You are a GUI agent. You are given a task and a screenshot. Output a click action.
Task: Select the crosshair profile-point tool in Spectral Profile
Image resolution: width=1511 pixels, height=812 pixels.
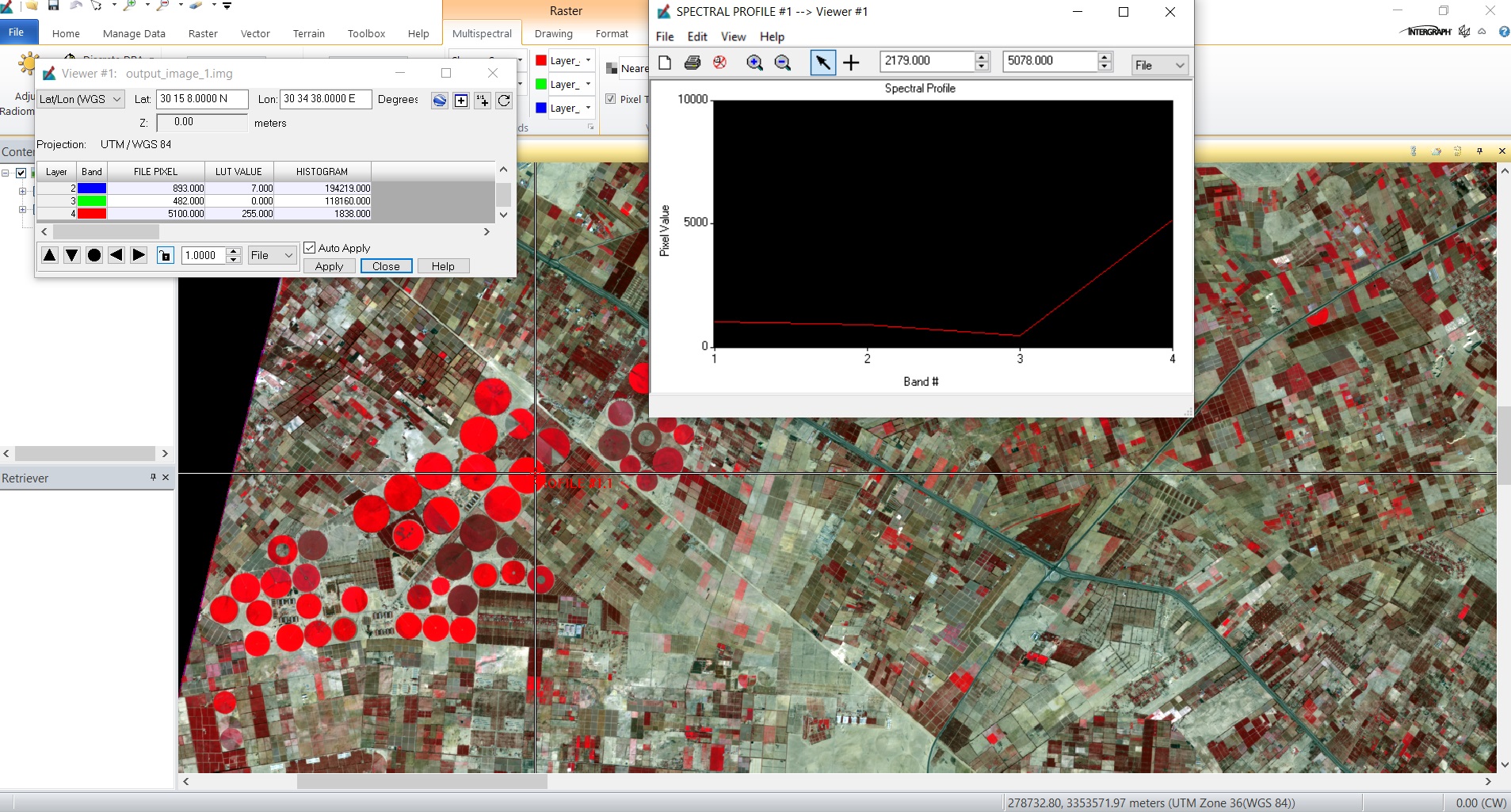pos(852,63)
